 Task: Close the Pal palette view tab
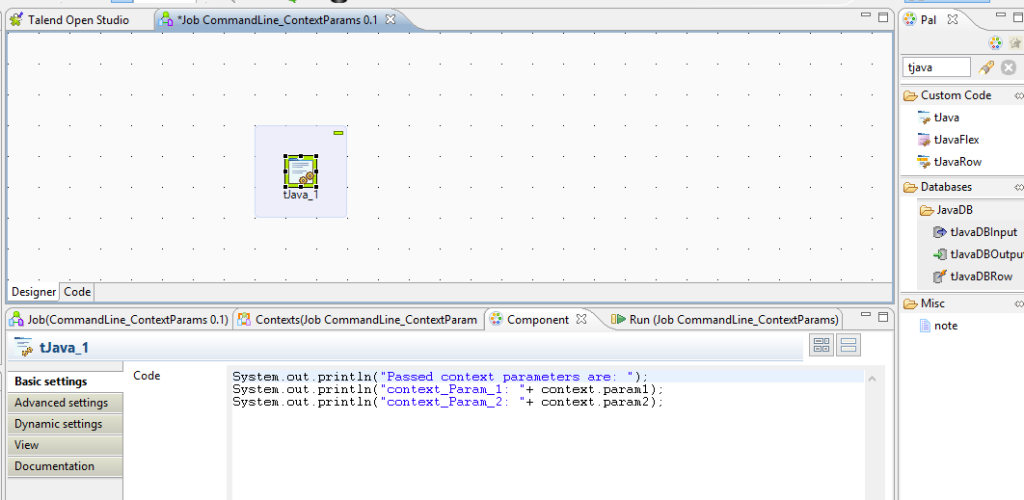click(952, 20)
